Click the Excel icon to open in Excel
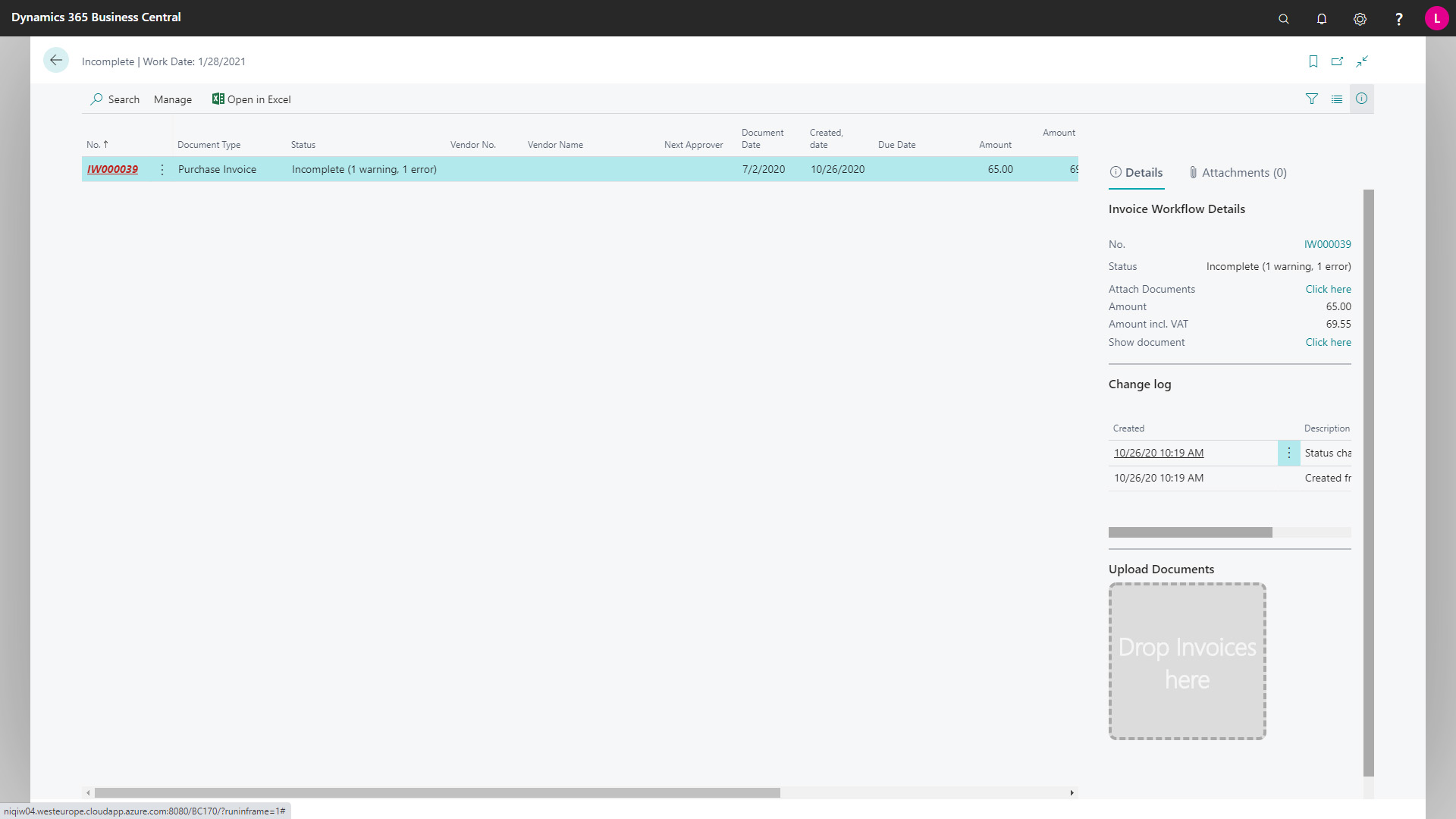Screen dimensions: 1456x819 217,99
